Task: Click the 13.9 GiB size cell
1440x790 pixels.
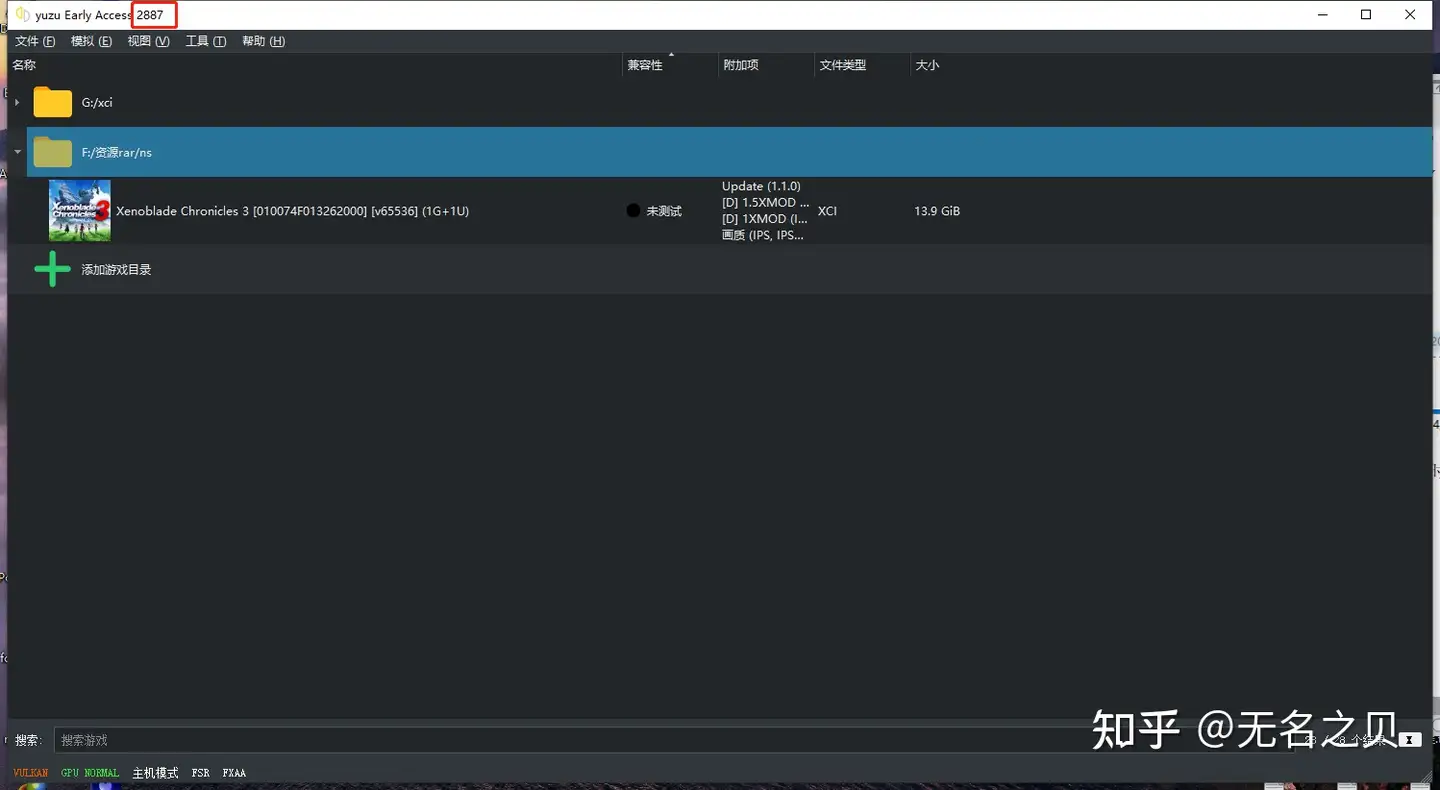Action: pyautogui.click(x=937, y=211)
